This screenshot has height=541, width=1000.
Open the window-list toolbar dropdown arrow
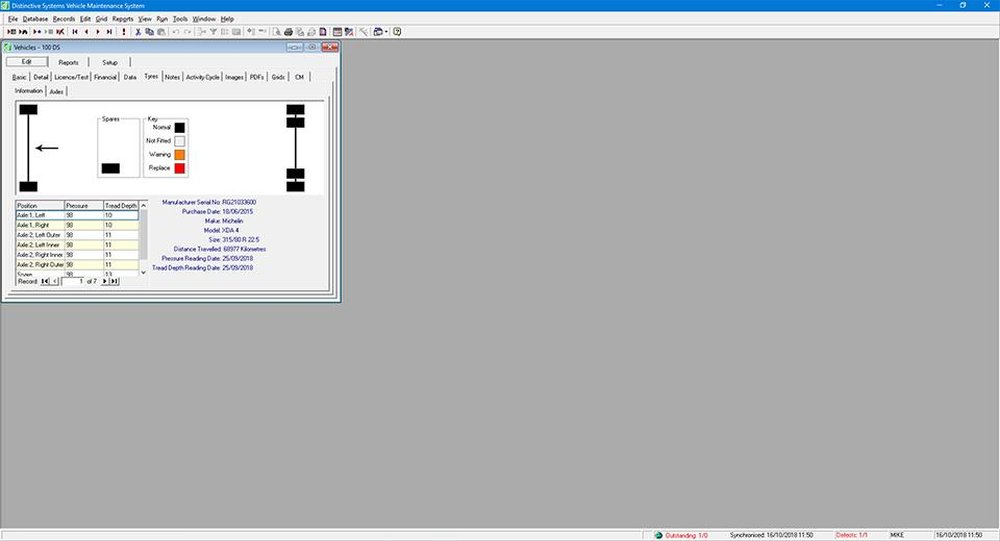click(386, 32)
